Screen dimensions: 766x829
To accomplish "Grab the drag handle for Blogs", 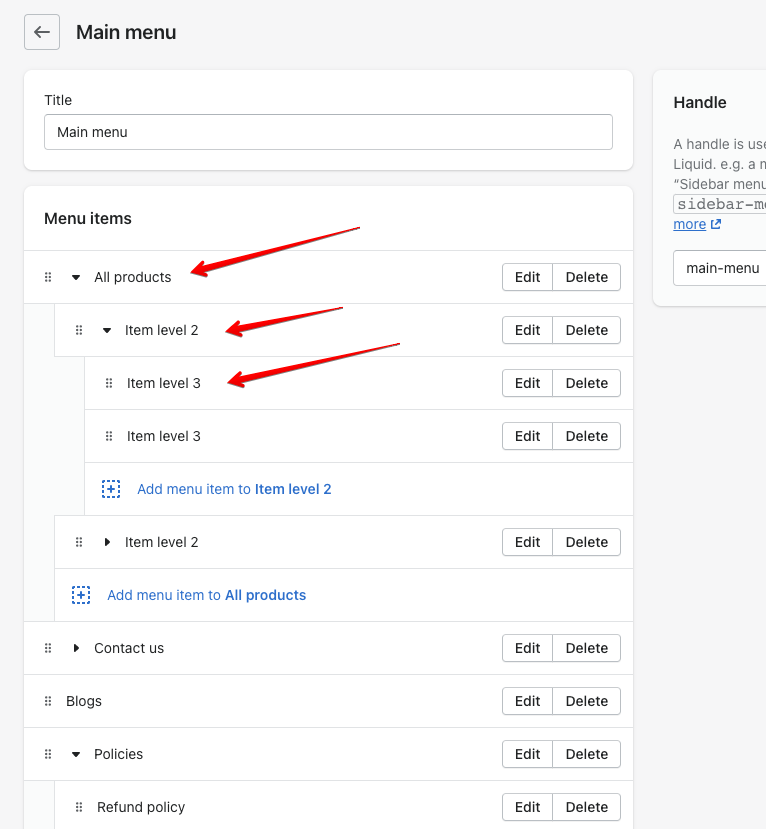I will [x=48, y=701].
